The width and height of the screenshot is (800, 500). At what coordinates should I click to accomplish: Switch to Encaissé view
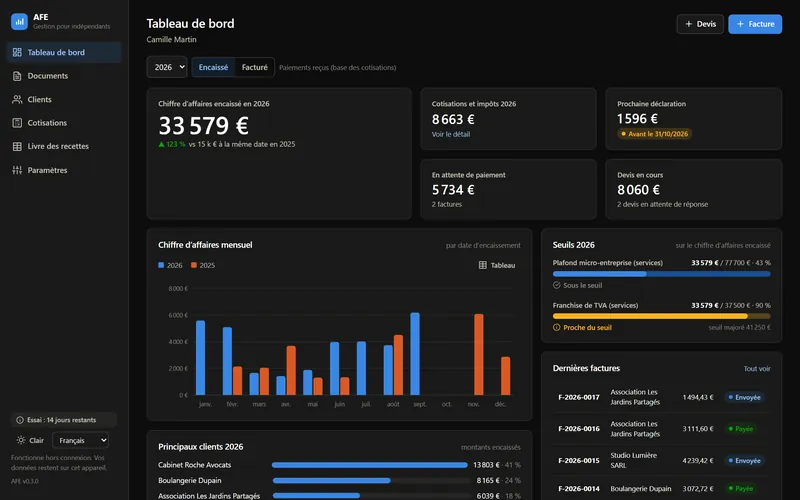tap(213, 67)
